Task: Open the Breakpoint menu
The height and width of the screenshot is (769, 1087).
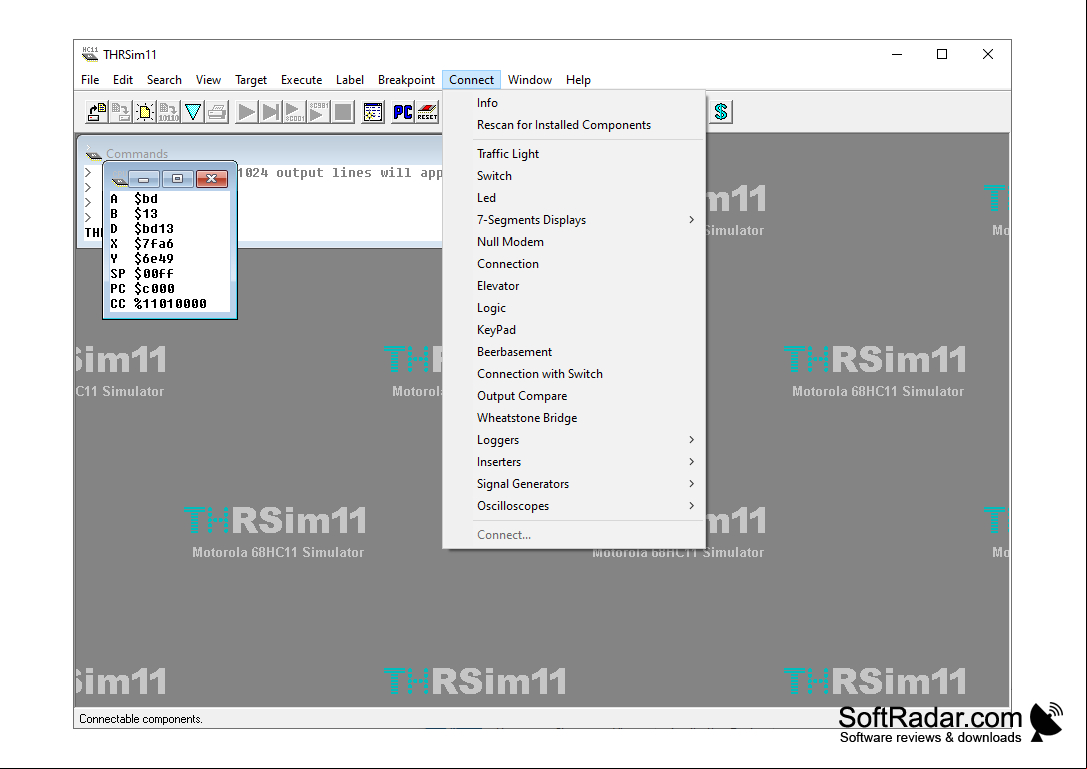Action: click(x=406, y=80)
